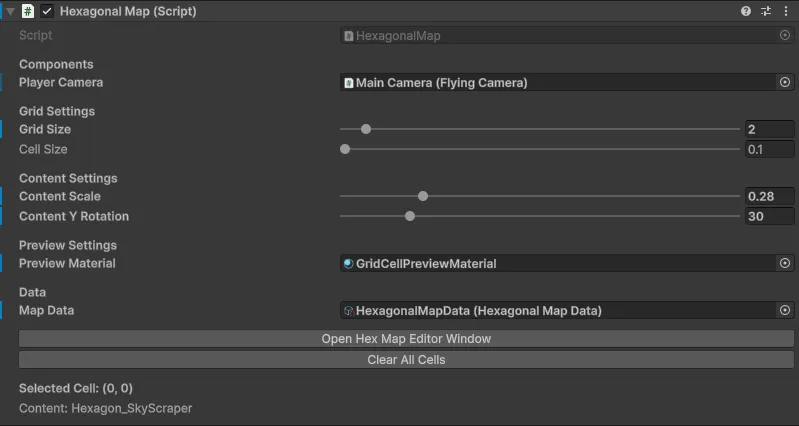Click the Content: Hexagon_SkyScraper text

[x=105, y=409]
